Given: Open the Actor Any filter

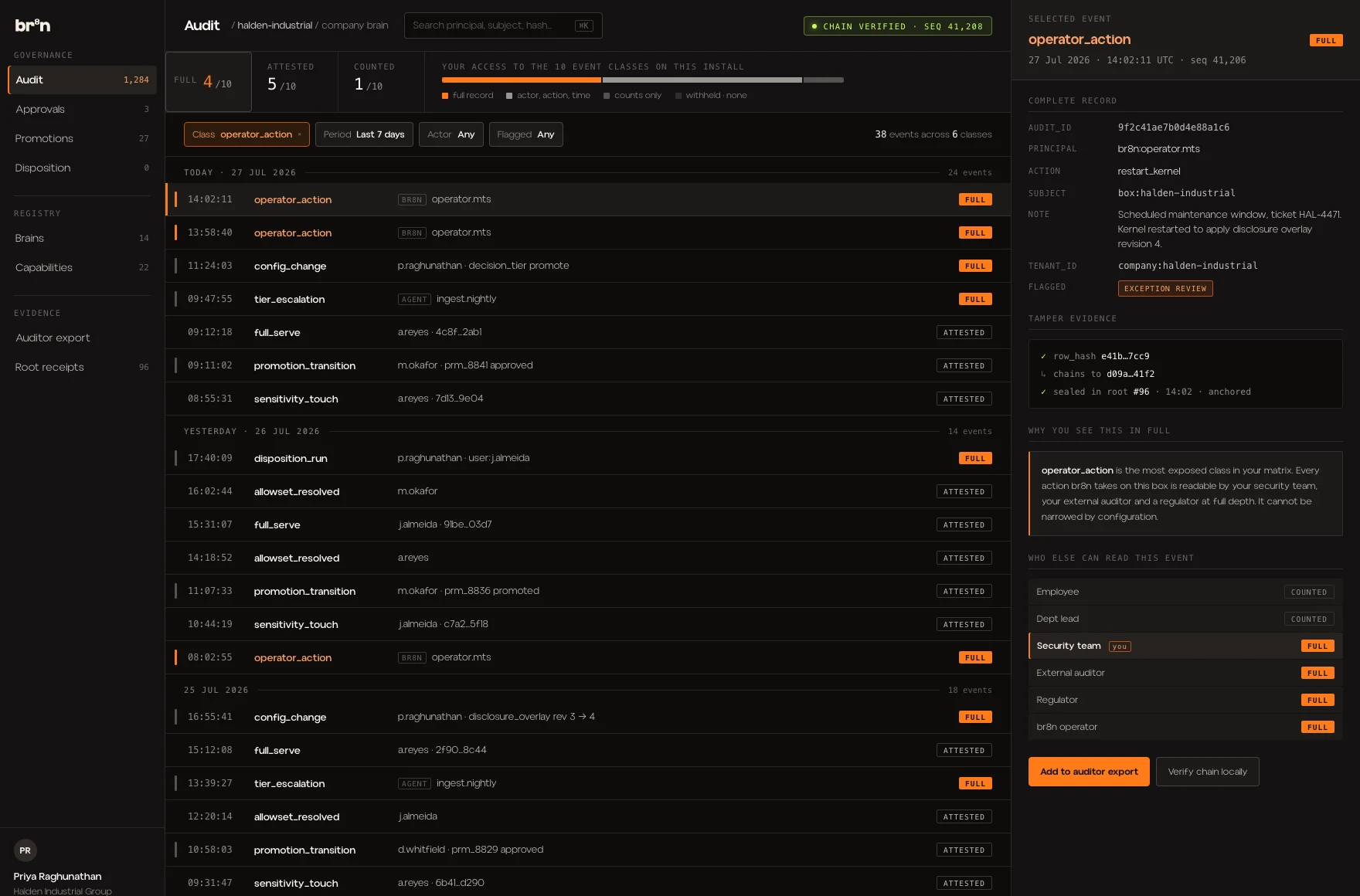Looking at the screenshot, I should (451, 134).
